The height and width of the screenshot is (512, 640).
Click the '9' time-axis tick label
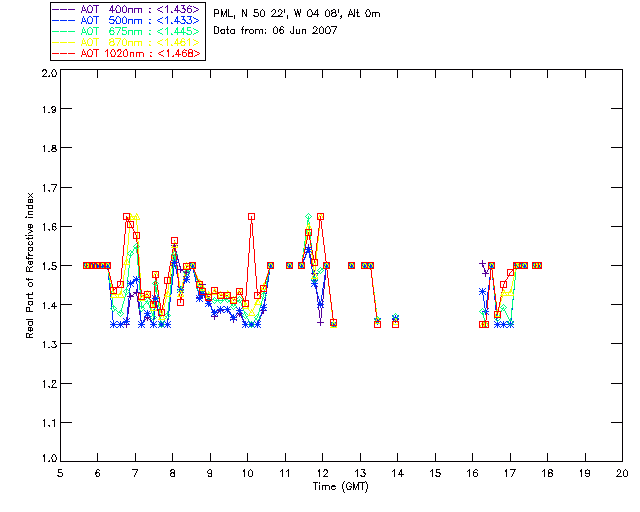click(210, 473)
